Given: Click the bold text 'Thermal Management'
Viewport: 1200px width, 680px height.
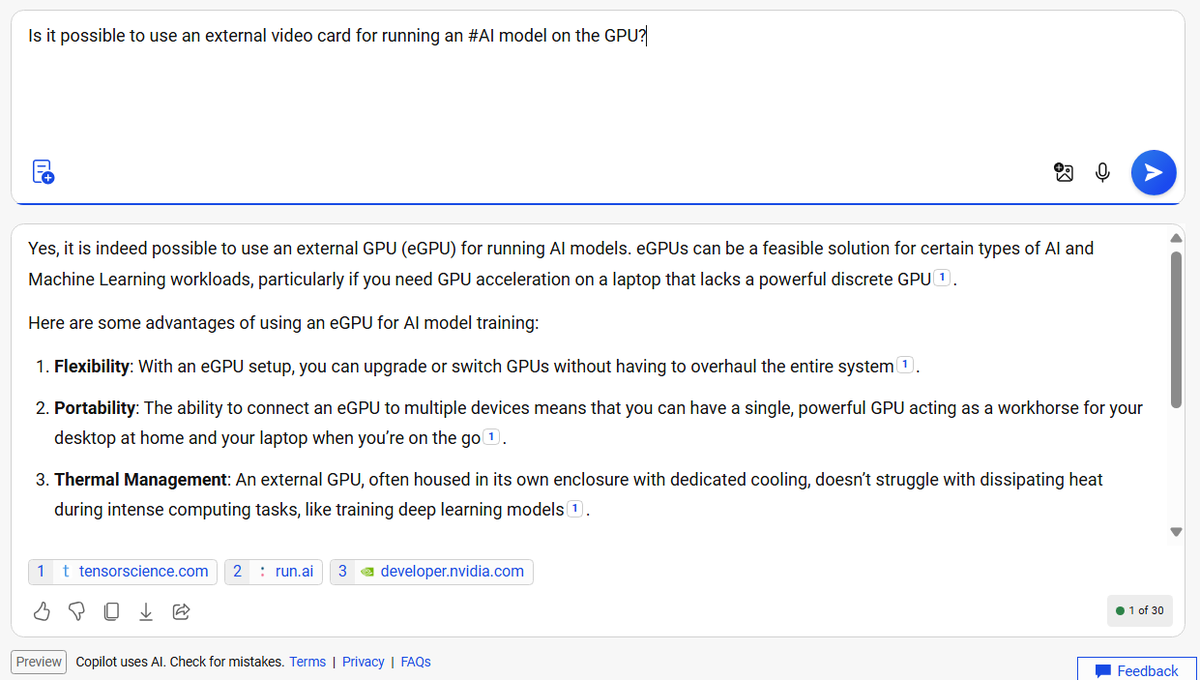Looking at the screenshot, I should click(142, 480).
